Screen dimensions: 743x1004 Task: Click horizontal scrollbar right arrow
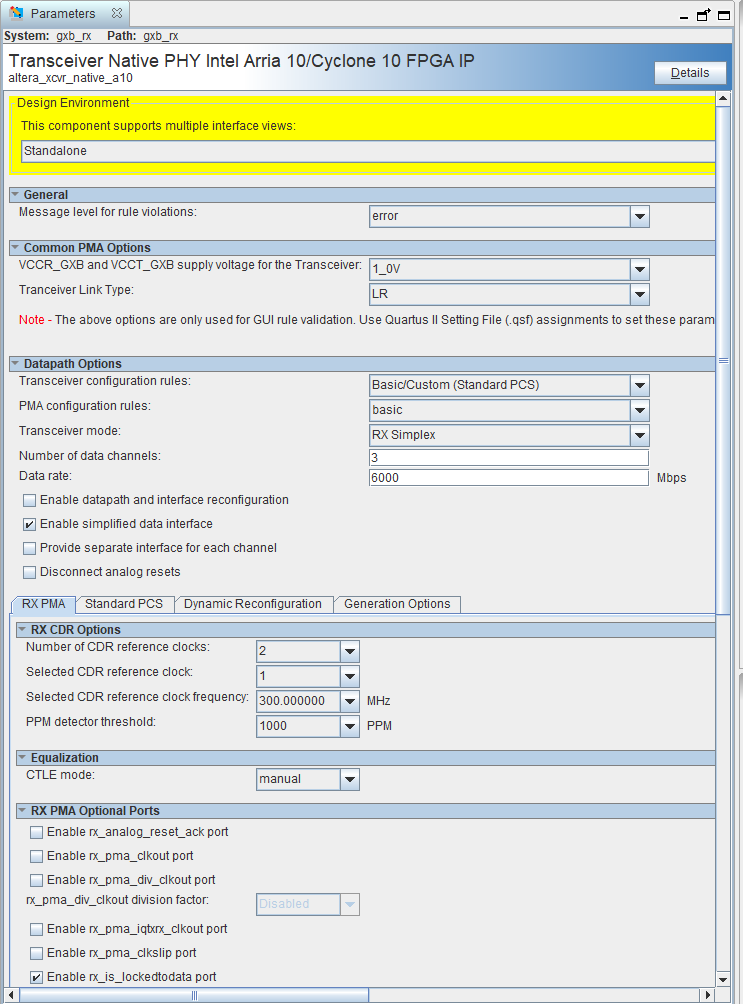[x=708, y=995]
